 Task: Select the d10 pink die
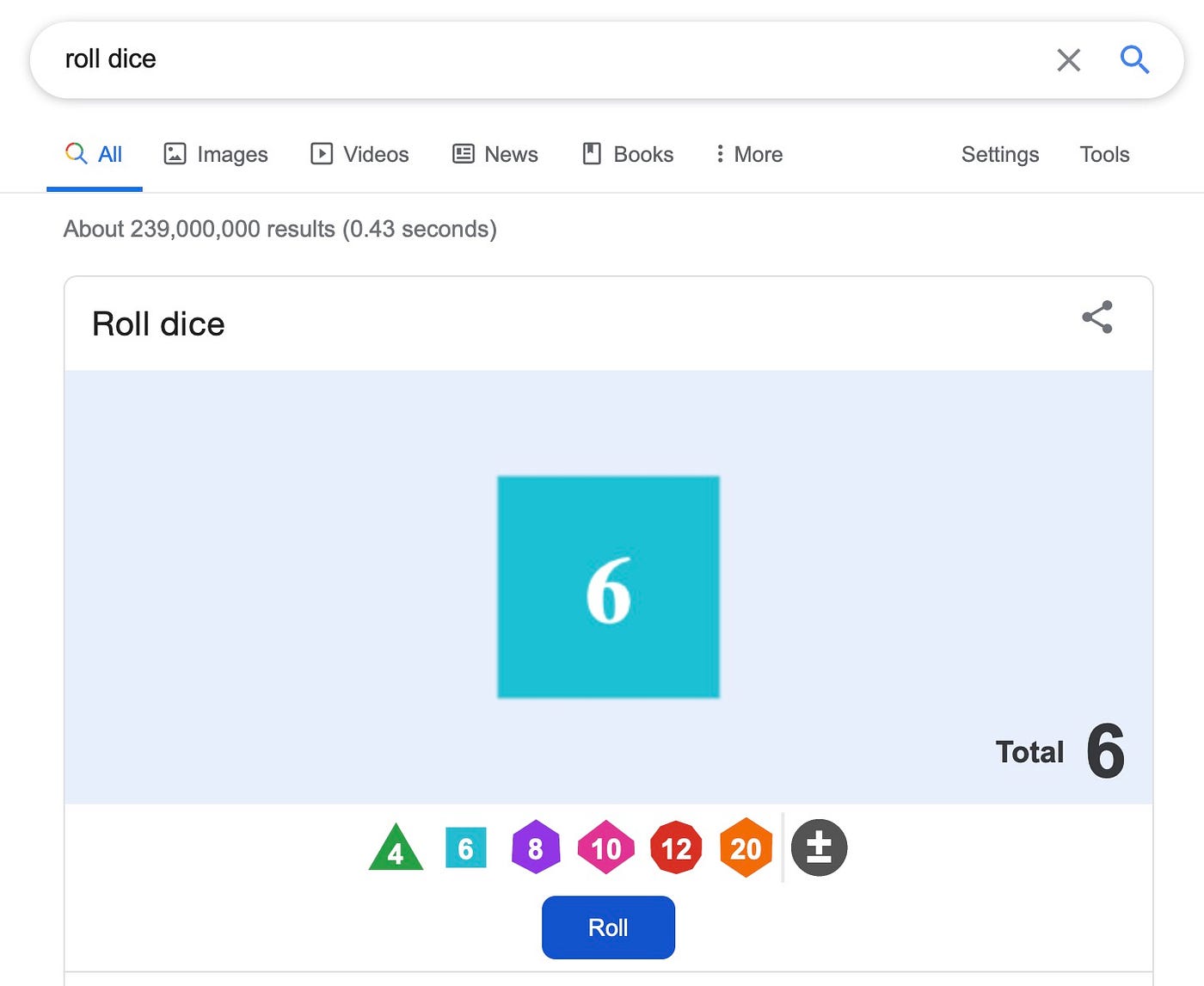click(606, 847)
